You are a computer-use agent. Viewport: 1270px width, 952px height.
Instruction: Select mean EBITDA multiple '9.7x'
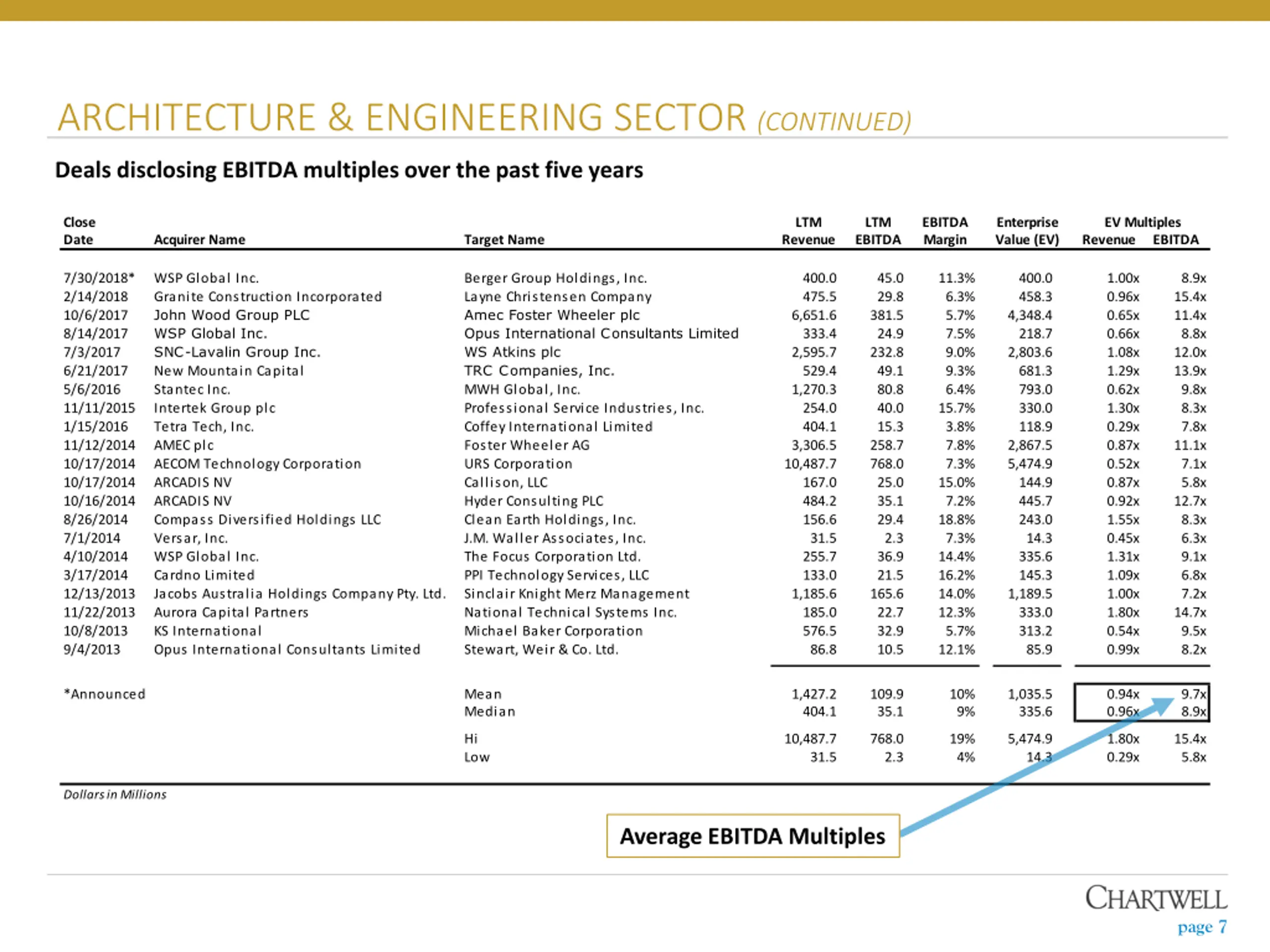point(1194,694)
